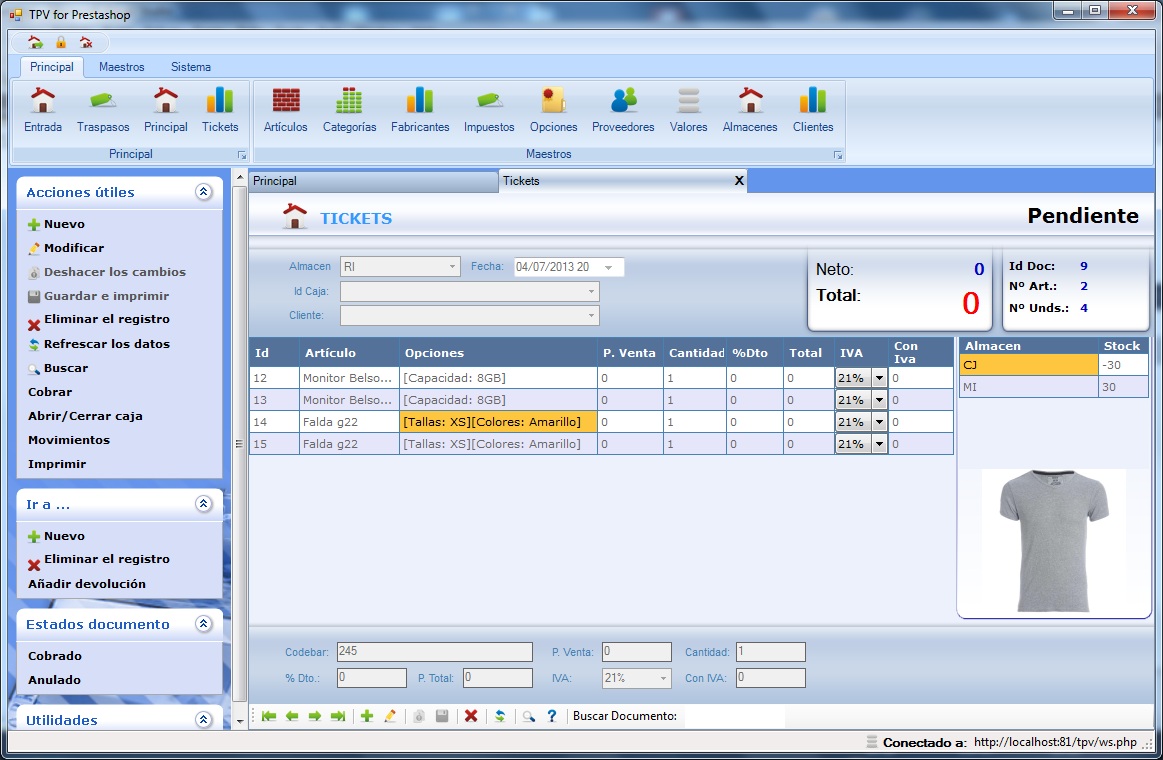This screenshot has height=760, width=1163.
Task: Open Fabricantes from the Maestros group
Action: point(420,110)
